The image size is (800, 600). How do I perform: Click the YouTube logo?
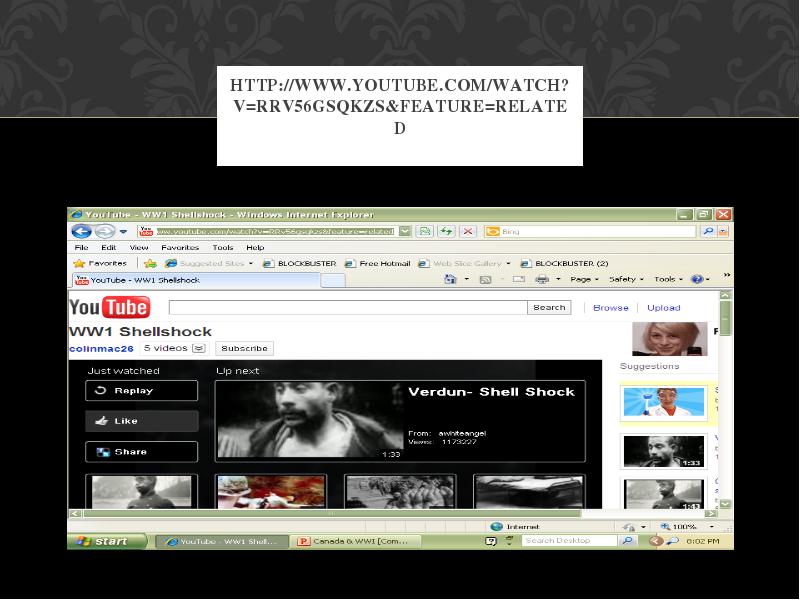[110, 308]
